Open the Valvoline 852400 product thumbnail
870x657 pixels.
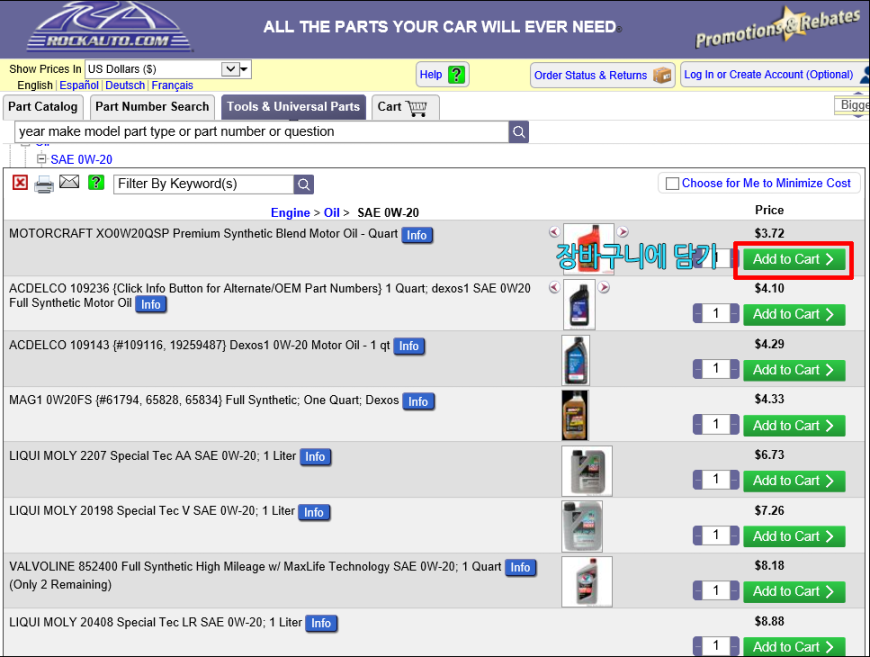coord(587,582)
